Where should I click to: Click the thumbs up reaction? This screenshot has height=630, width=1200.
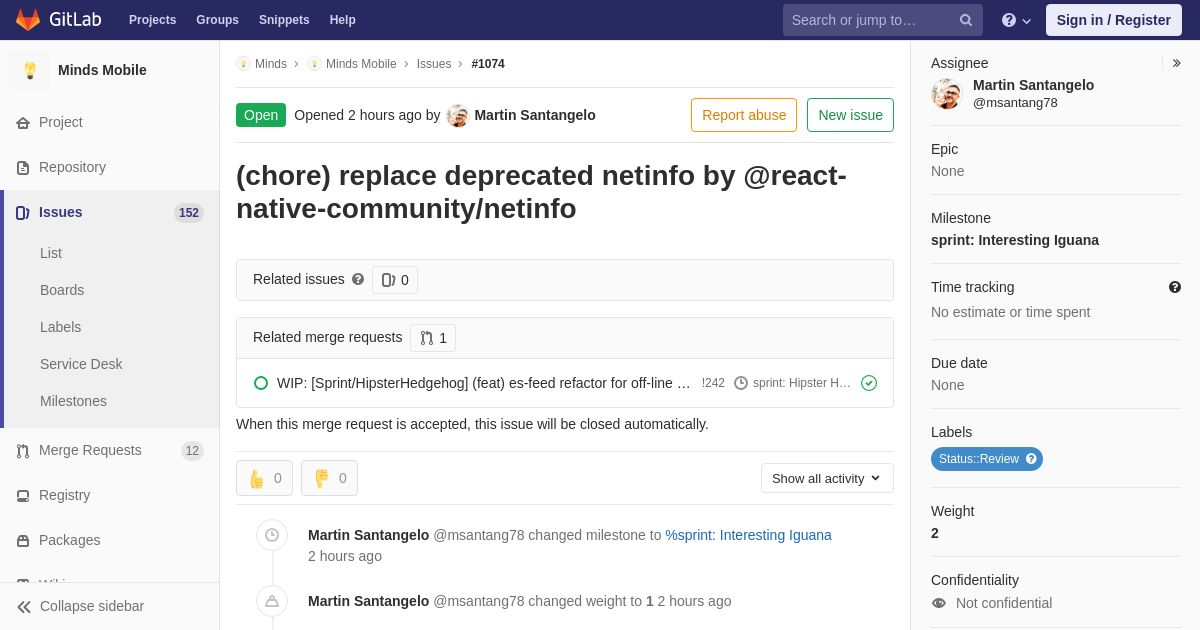264,478
